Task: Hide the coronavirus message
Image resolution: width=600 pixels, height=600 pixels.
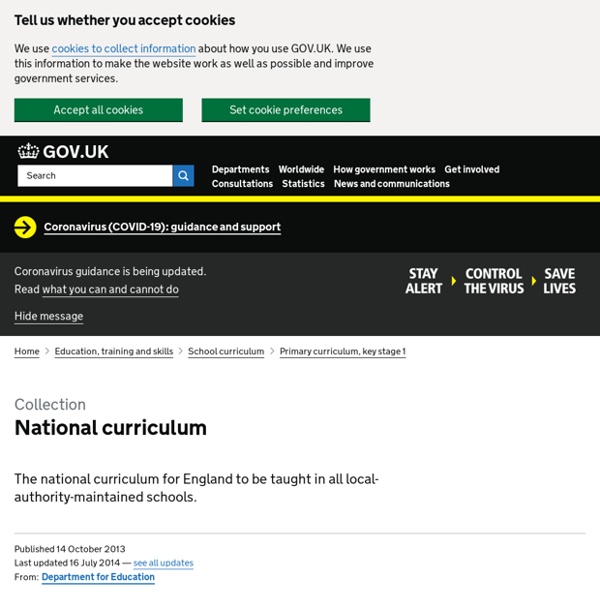Action: click(49, 316)
